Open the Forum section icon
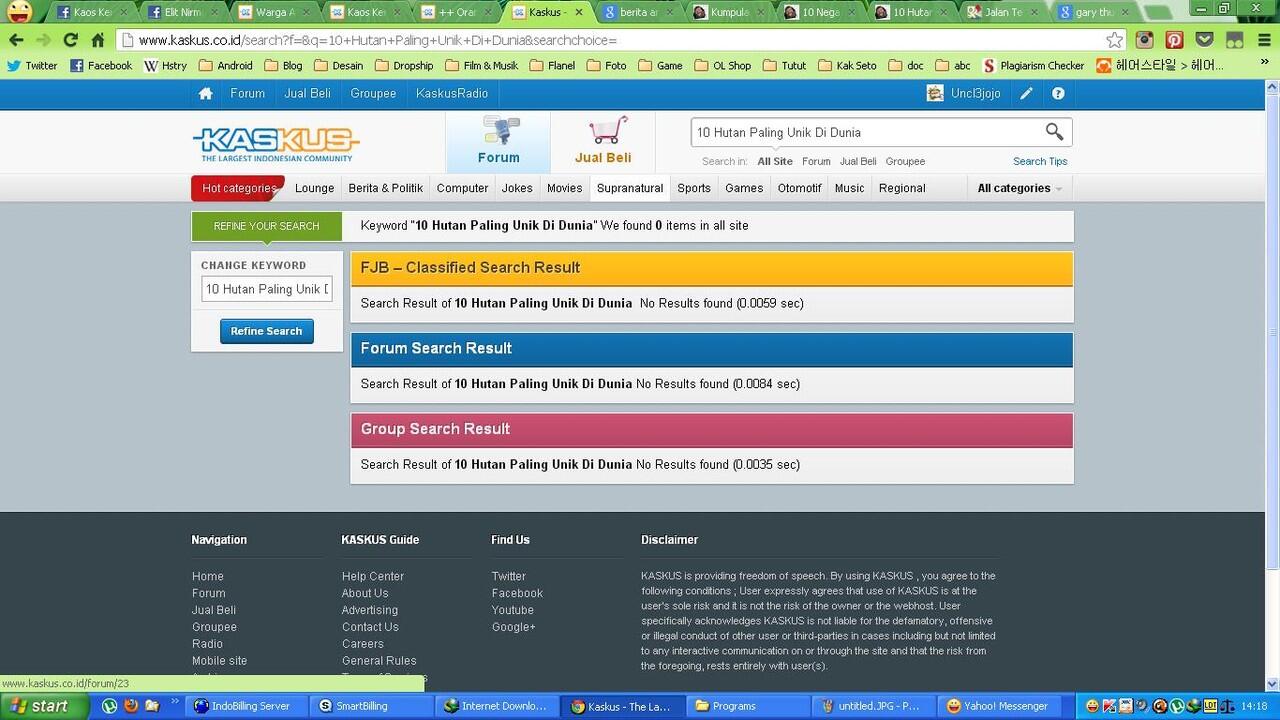The image size is (1280, 720). pyautogui.click(x=498, y=141)
